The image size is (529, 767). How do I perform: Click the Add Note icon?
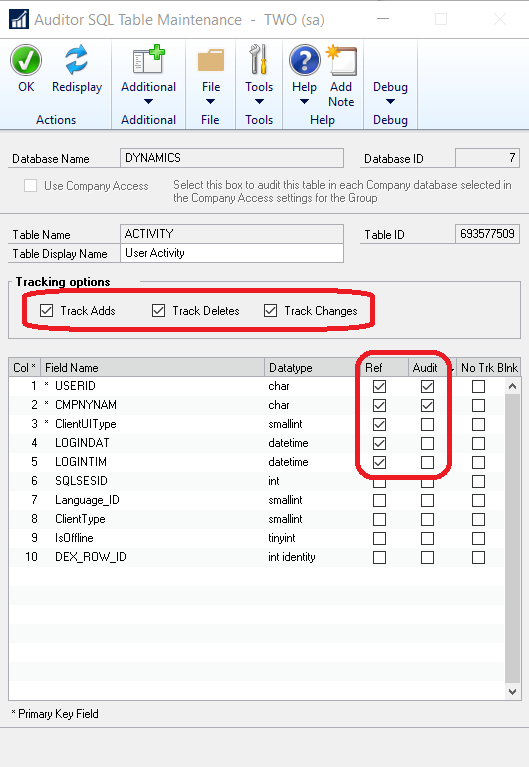[342, 60]
